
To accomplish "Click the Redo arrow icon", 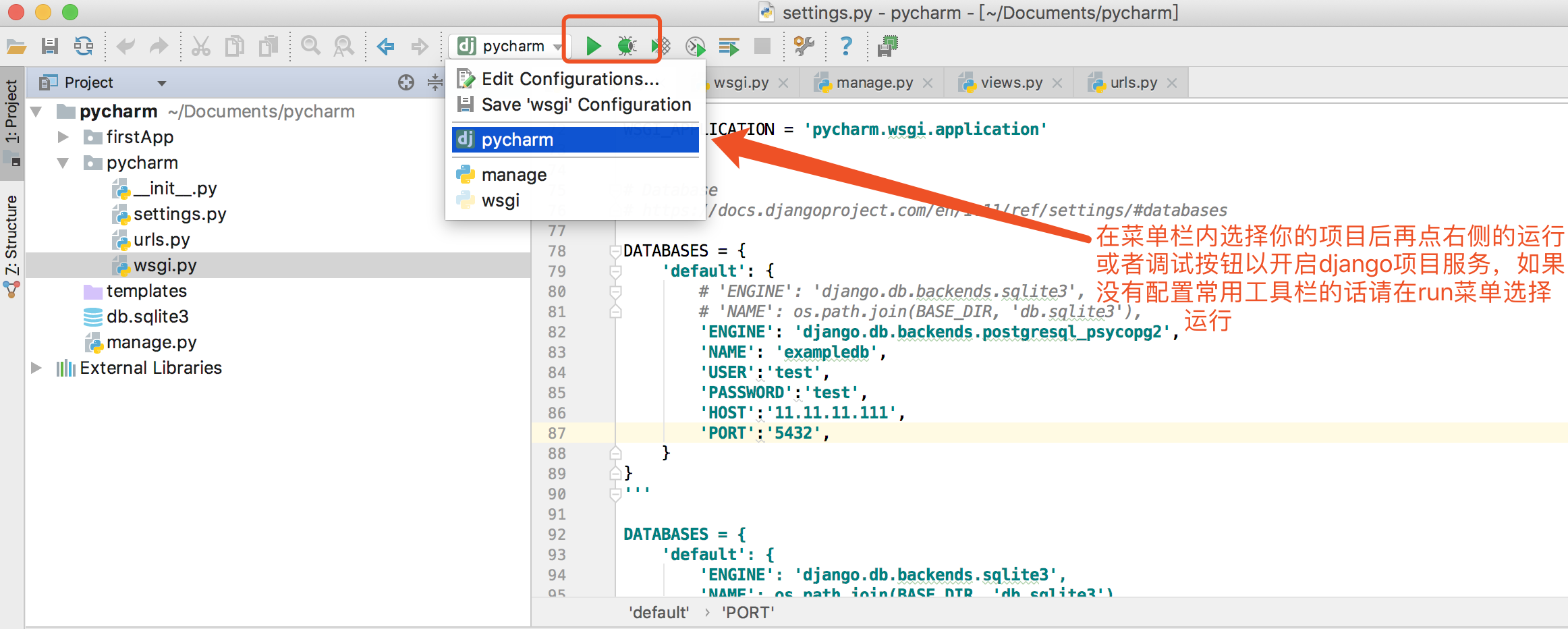I will point(159,46).
